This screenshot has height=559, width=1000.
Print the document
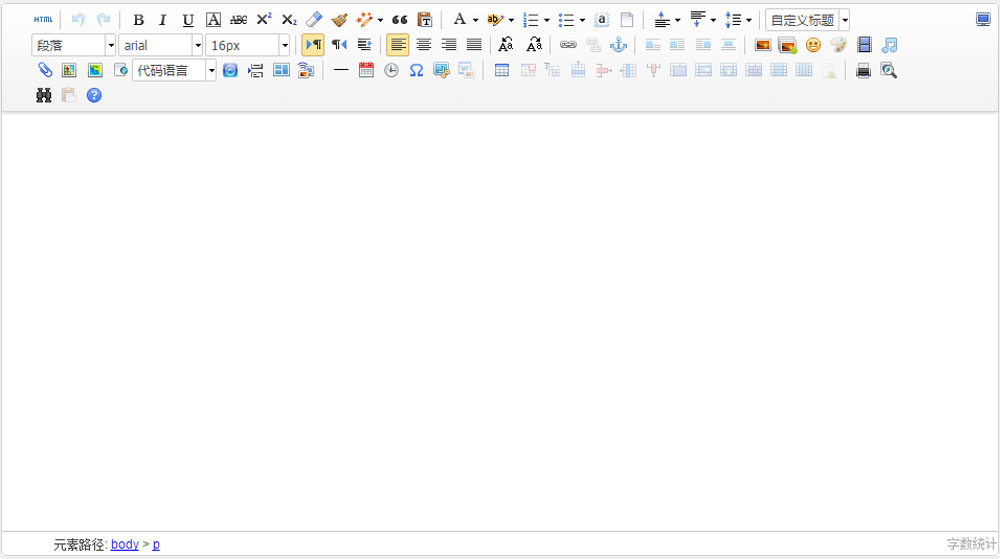coord(863,70)
